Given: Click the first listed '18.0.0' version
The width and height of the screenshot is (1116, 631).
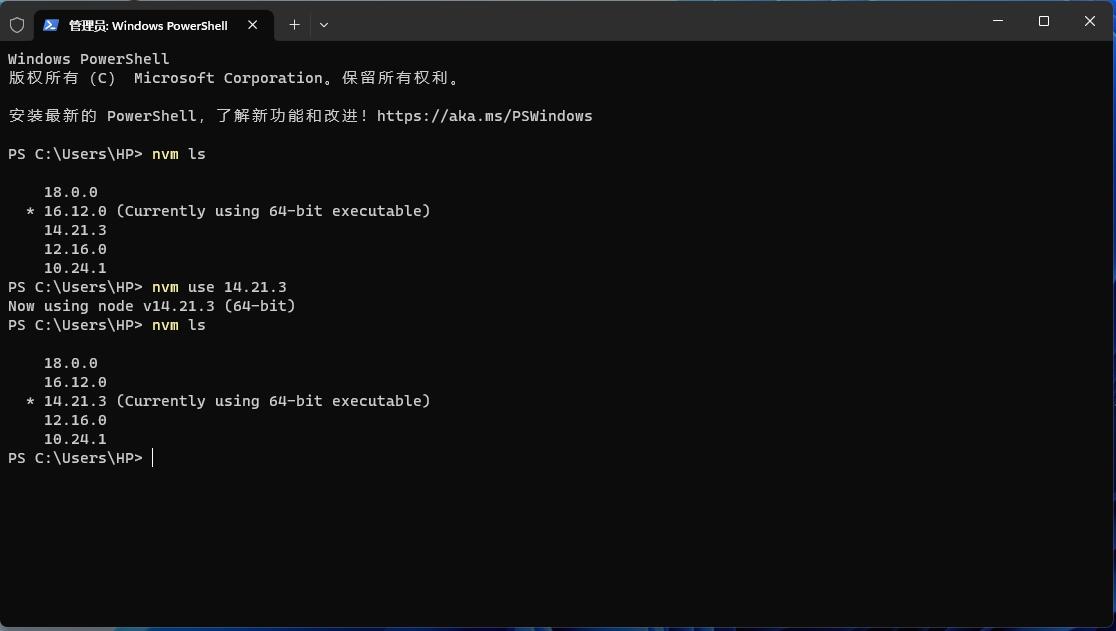Looking at the screenshot, I should click(x=70, y=192).
